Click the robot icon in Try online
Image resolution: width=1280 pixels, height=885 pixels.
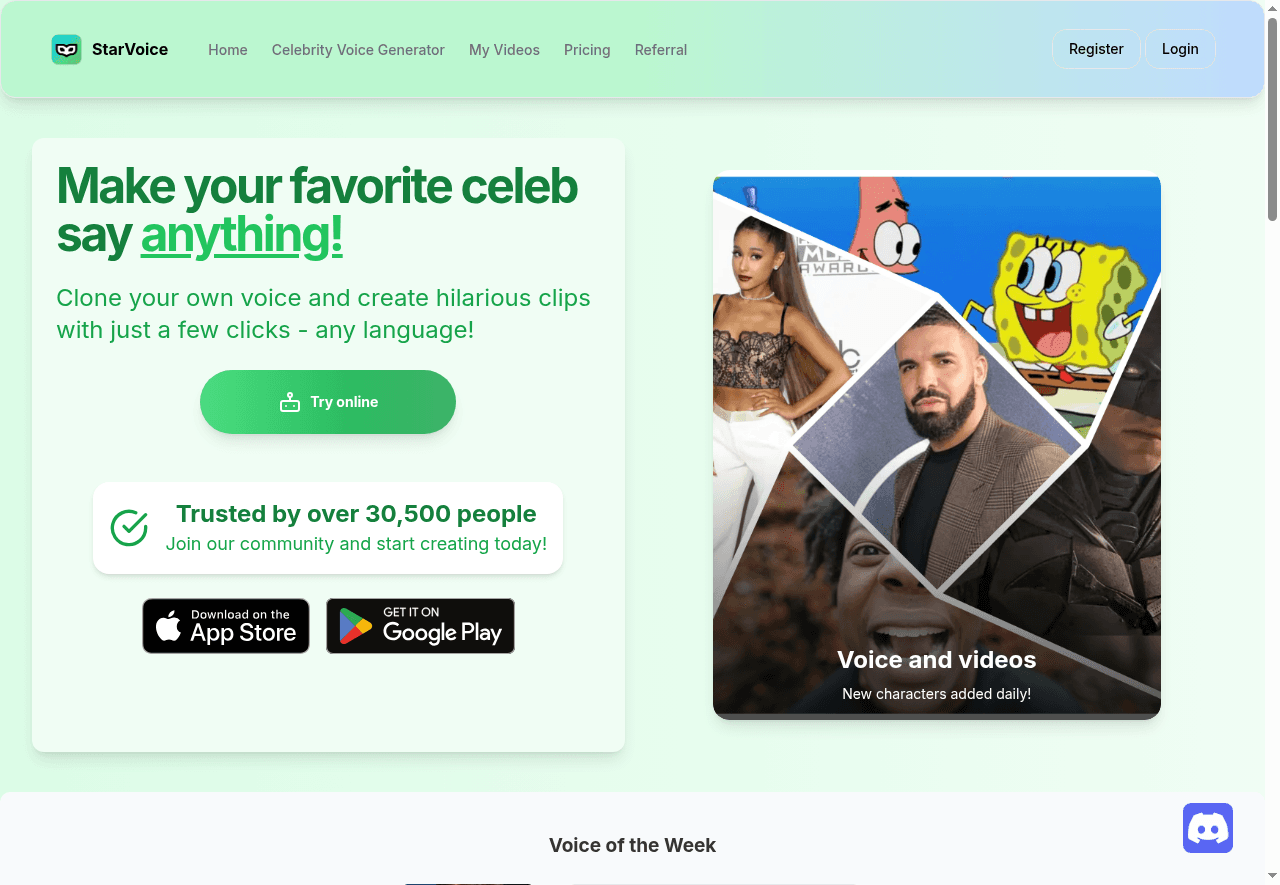click(x=290, y=402)
